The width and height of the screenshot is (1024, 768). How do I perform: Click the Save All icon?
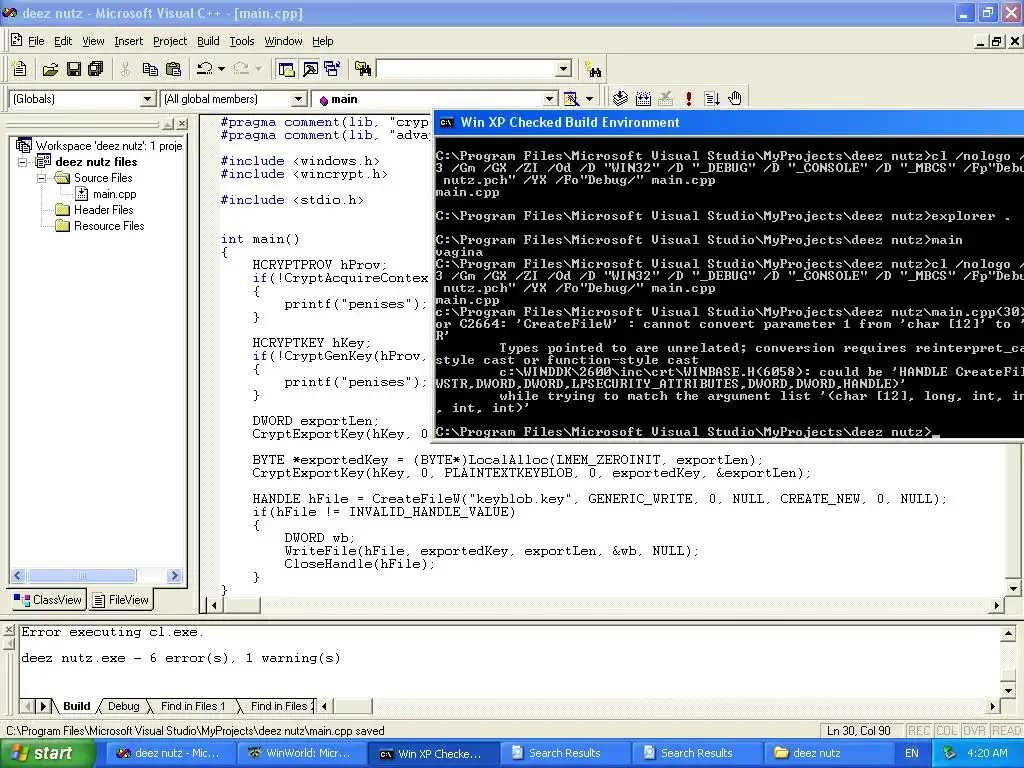96,69
